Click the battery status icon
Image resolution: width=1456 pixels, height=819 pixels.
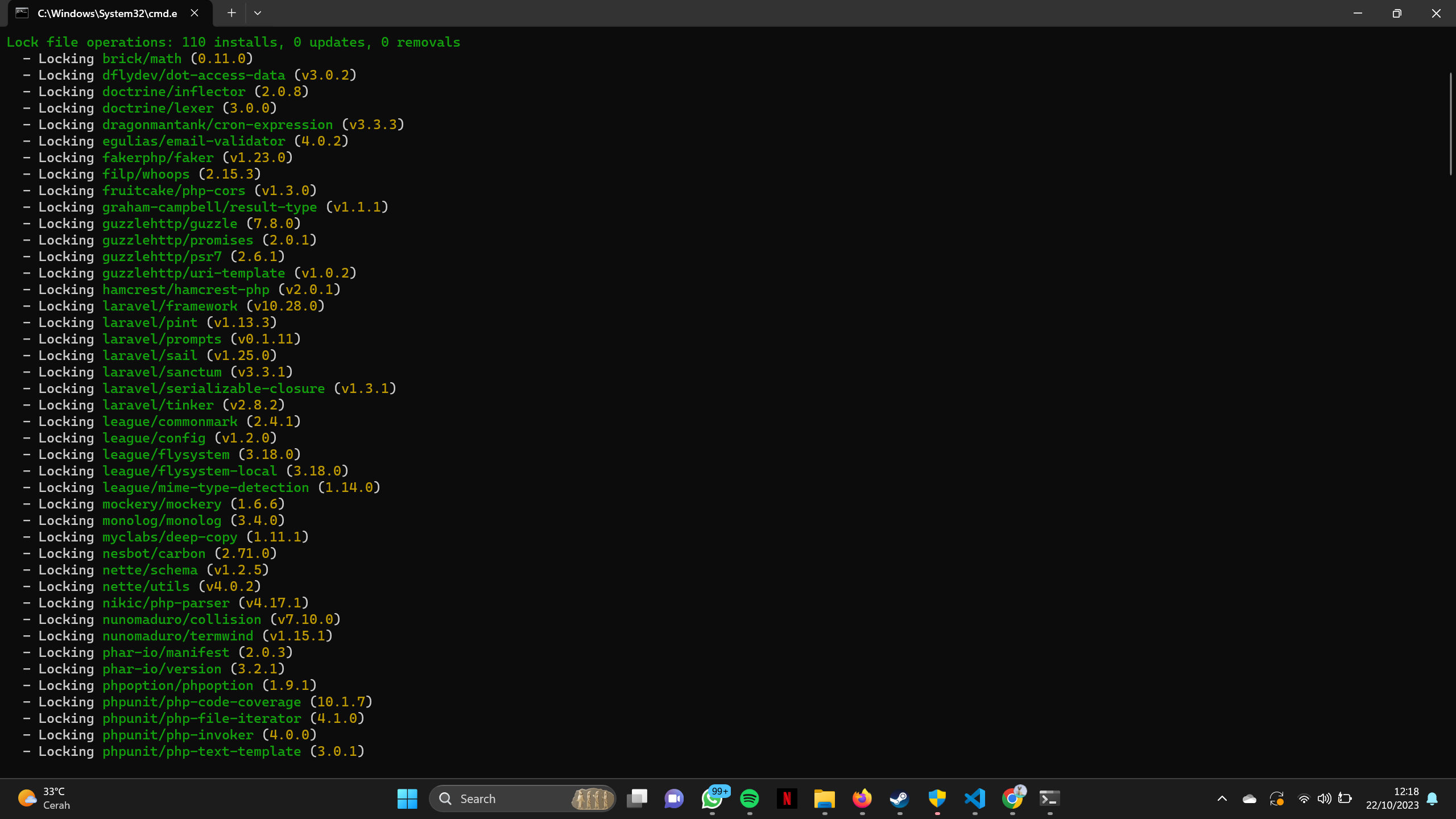point(1345,799)
